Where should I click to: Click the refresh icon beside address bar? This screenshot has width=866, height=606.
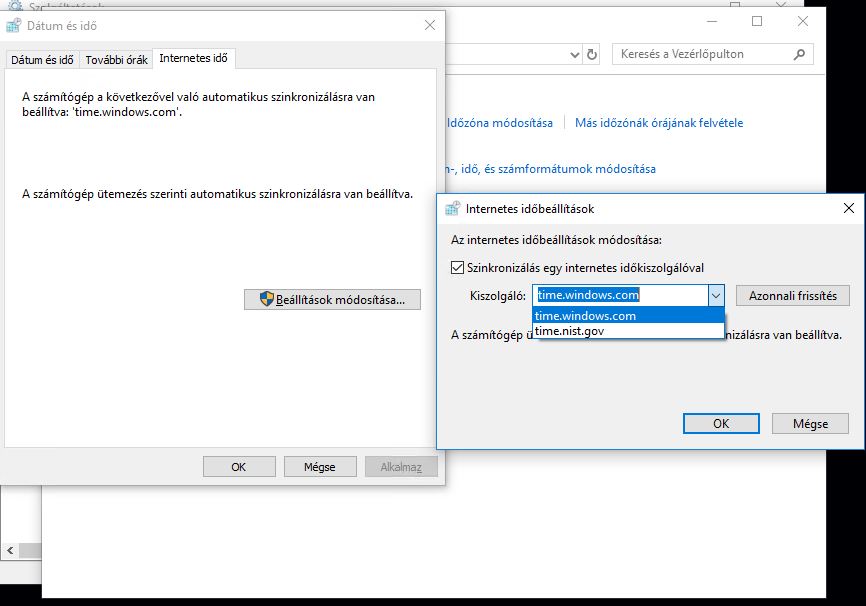coord(592,54)
